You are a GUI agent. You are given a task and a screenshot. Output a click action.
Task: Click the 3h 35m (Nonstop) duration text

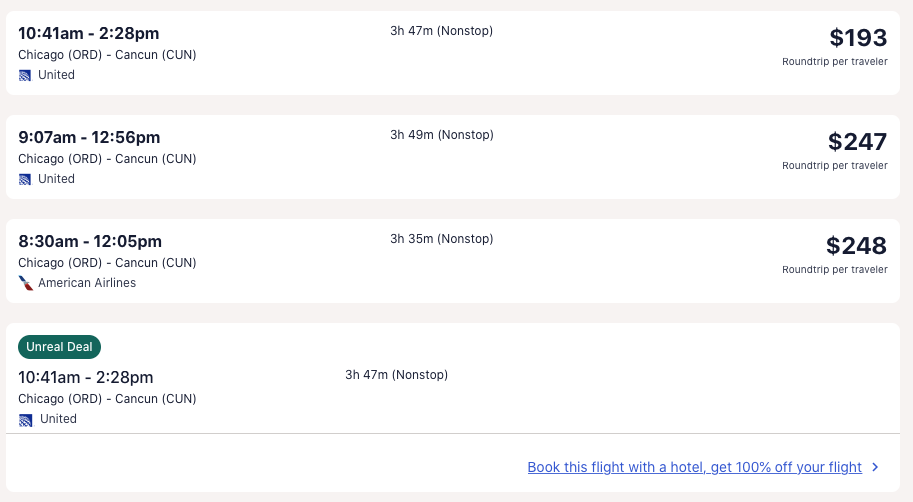pos(441,239)
